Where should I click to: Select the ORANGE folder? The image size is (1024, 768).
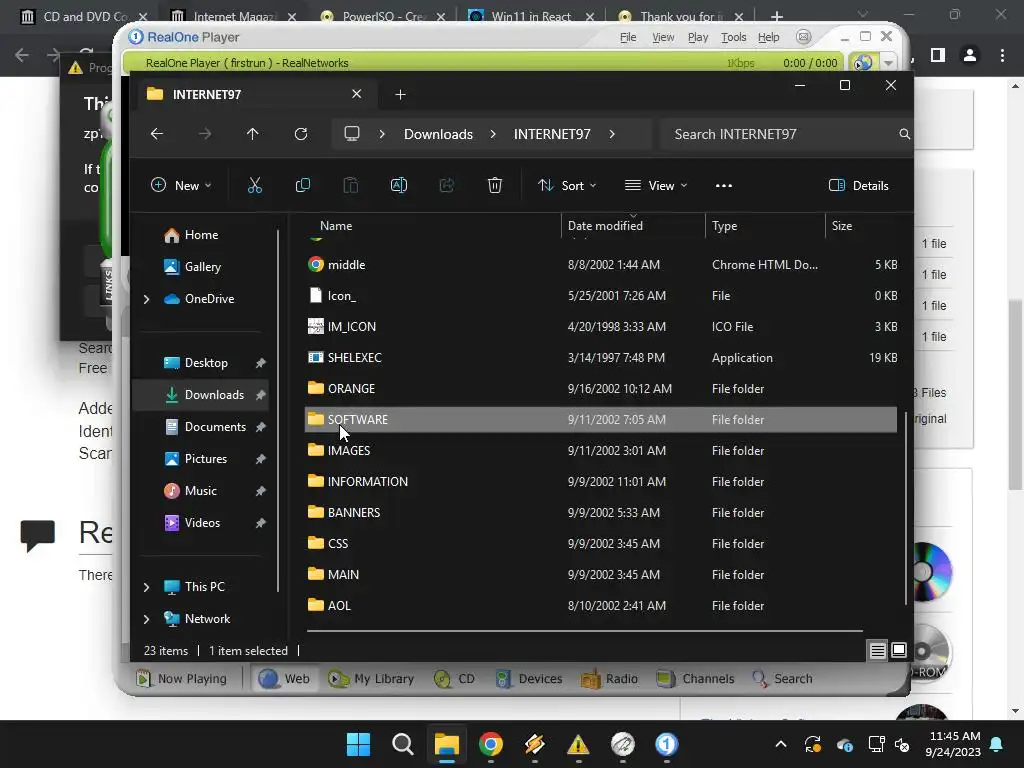pyautogui.click(x=601, y=389)
